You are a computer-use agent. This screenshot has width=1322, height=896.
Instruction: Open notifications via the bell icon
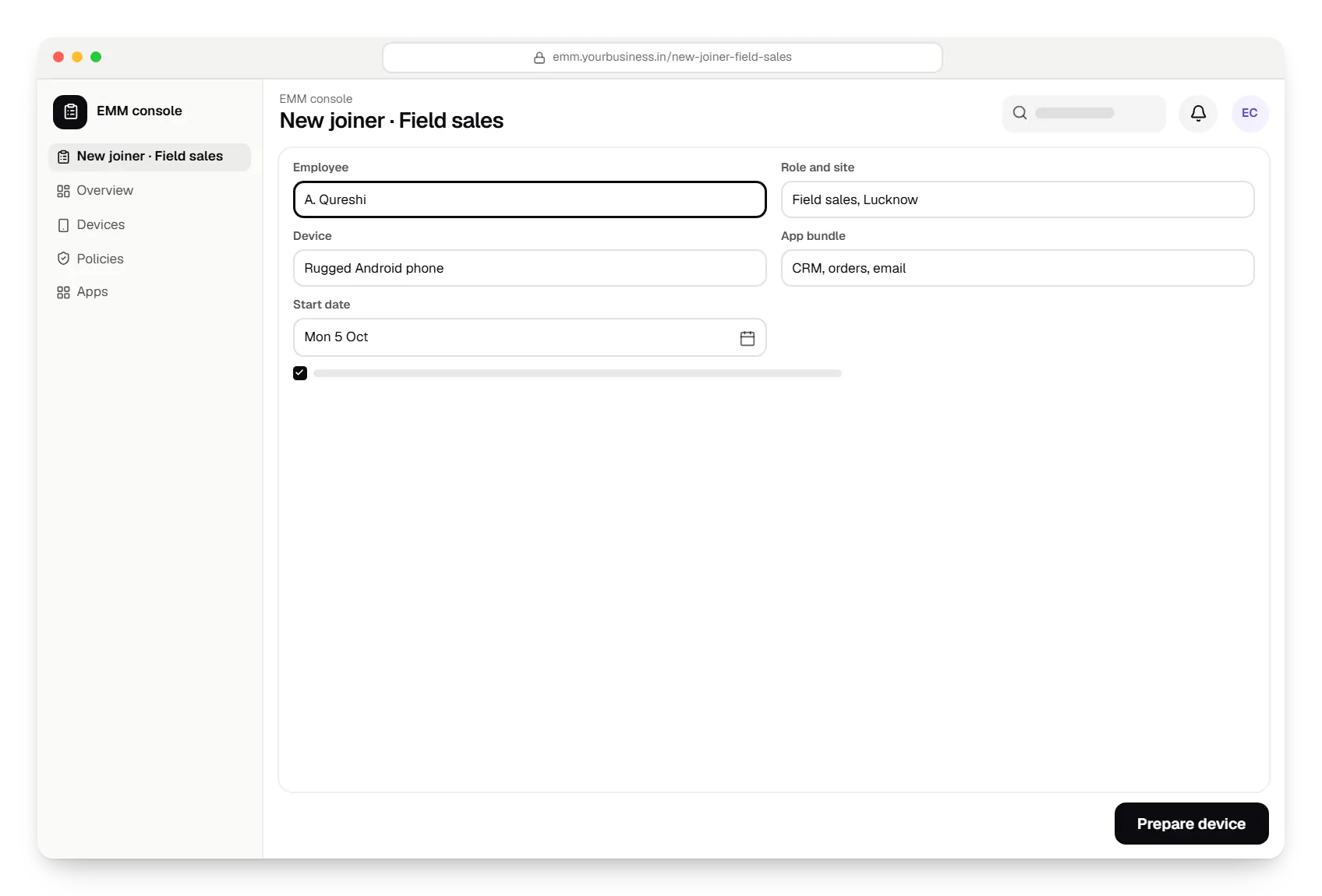pyautogui.click(x=1198, y=114)
